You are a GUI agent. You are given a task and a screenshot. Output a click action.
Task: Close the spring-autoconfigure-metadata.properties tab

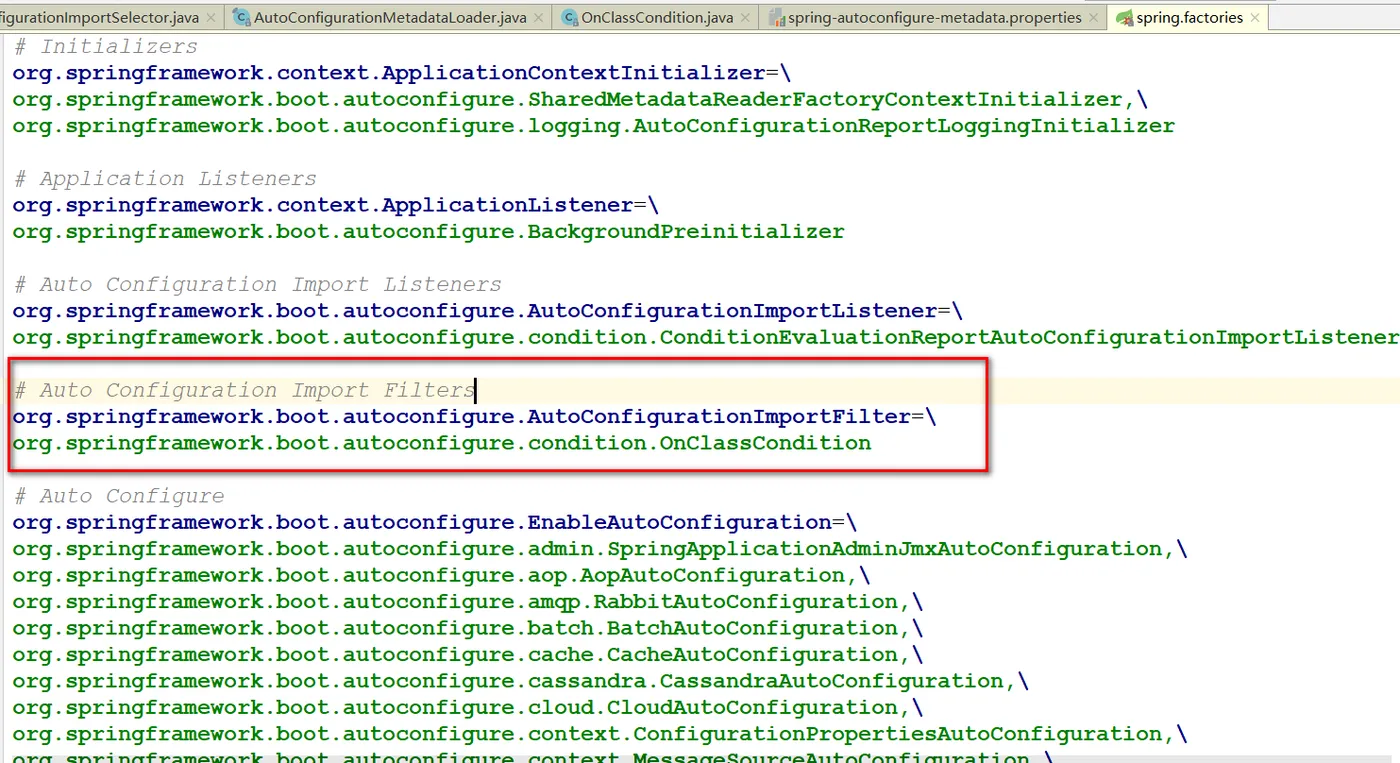[x=1093, y=18]
